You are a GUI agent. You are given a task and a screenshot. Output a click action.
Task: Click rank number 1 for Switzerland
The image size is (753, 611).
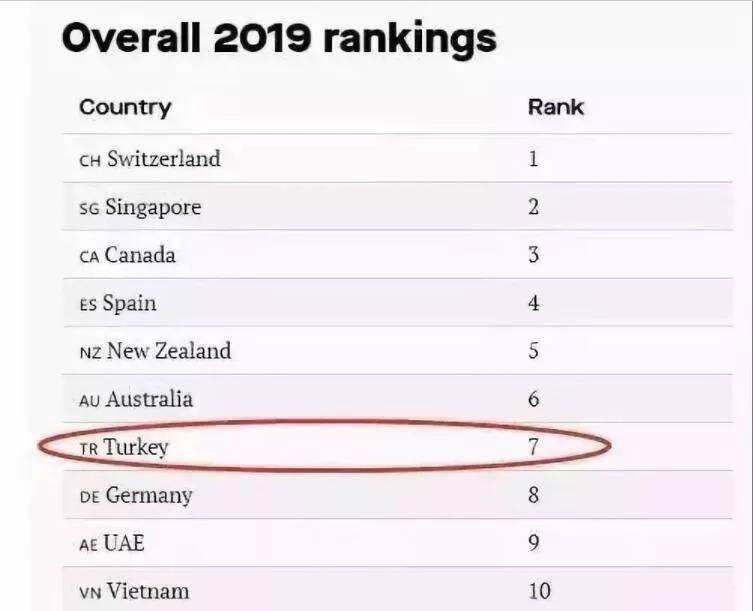click(x=533, y=159)
